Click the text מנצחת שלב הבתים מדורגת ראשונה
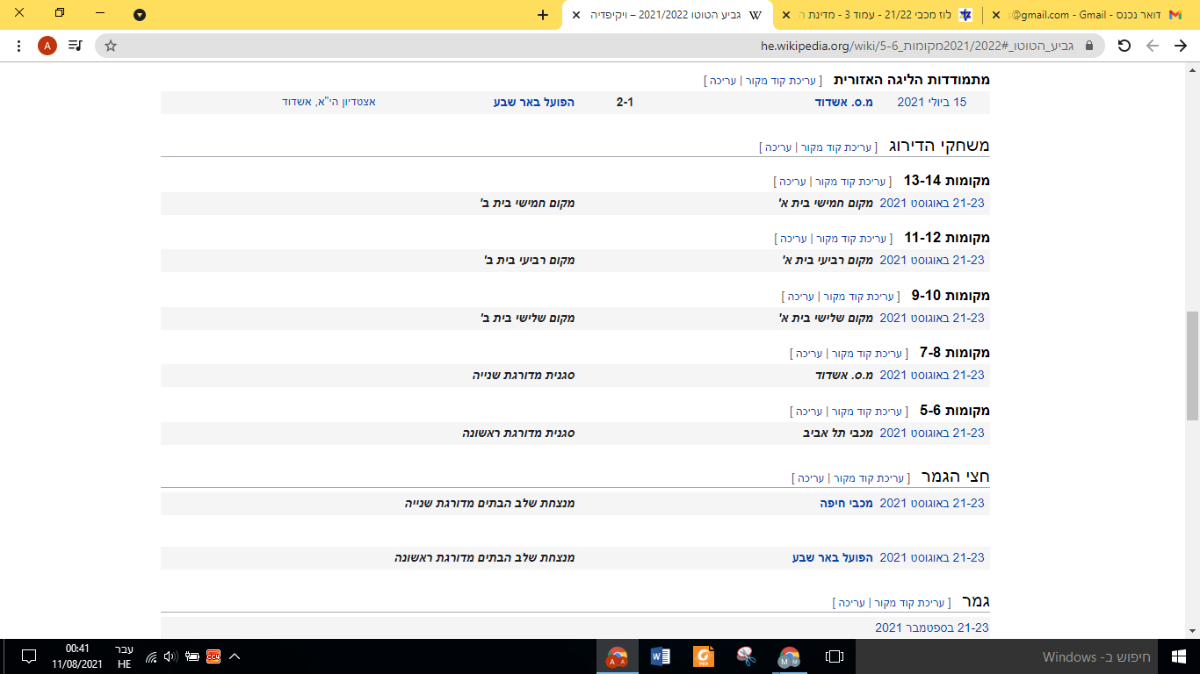The image size is (1200, 674). [x=484, y=557]
